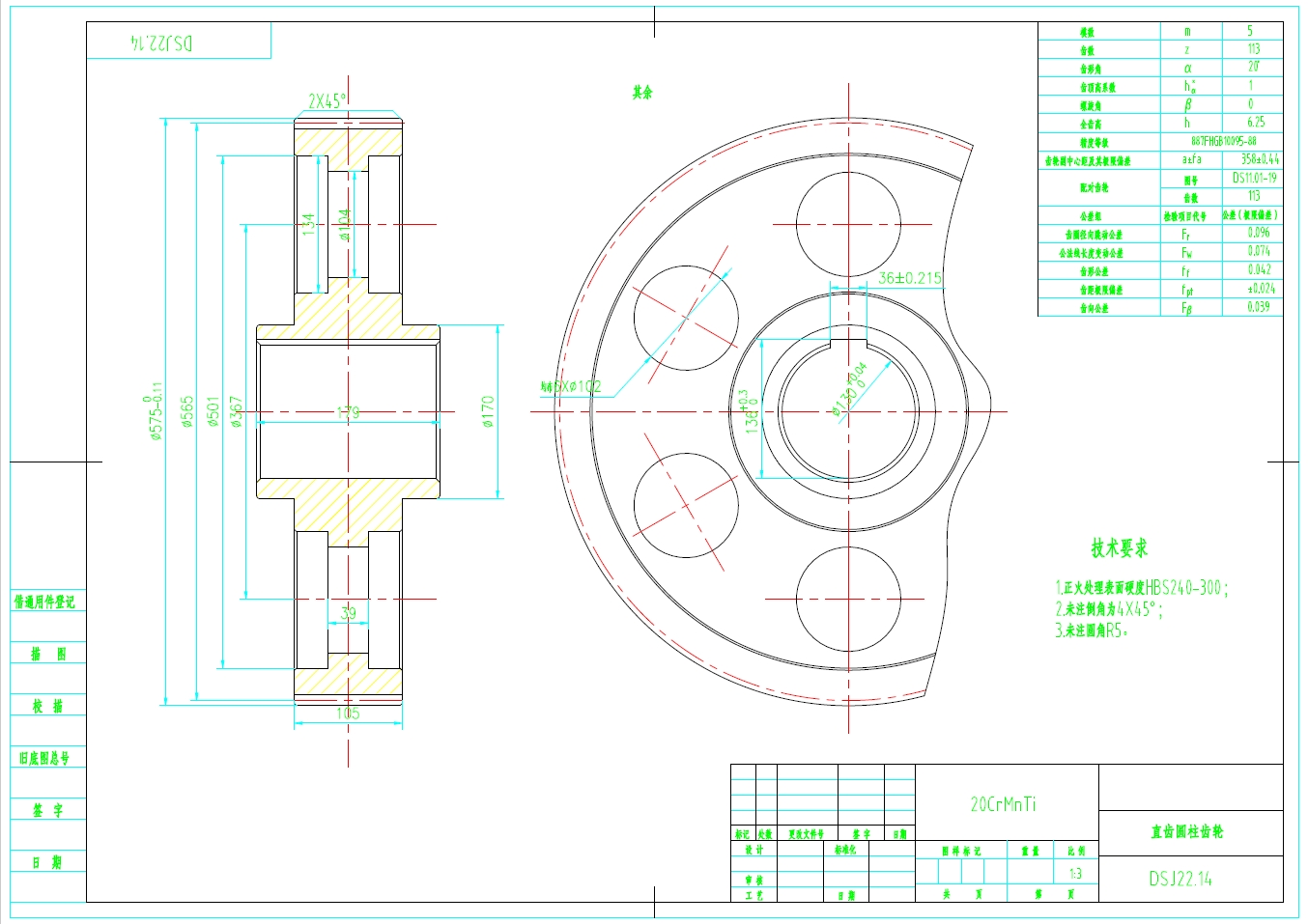Click the 36±0.215 keyway width dimension
Viewport: 1308px width, 924px height.
[x=909, y=278]
